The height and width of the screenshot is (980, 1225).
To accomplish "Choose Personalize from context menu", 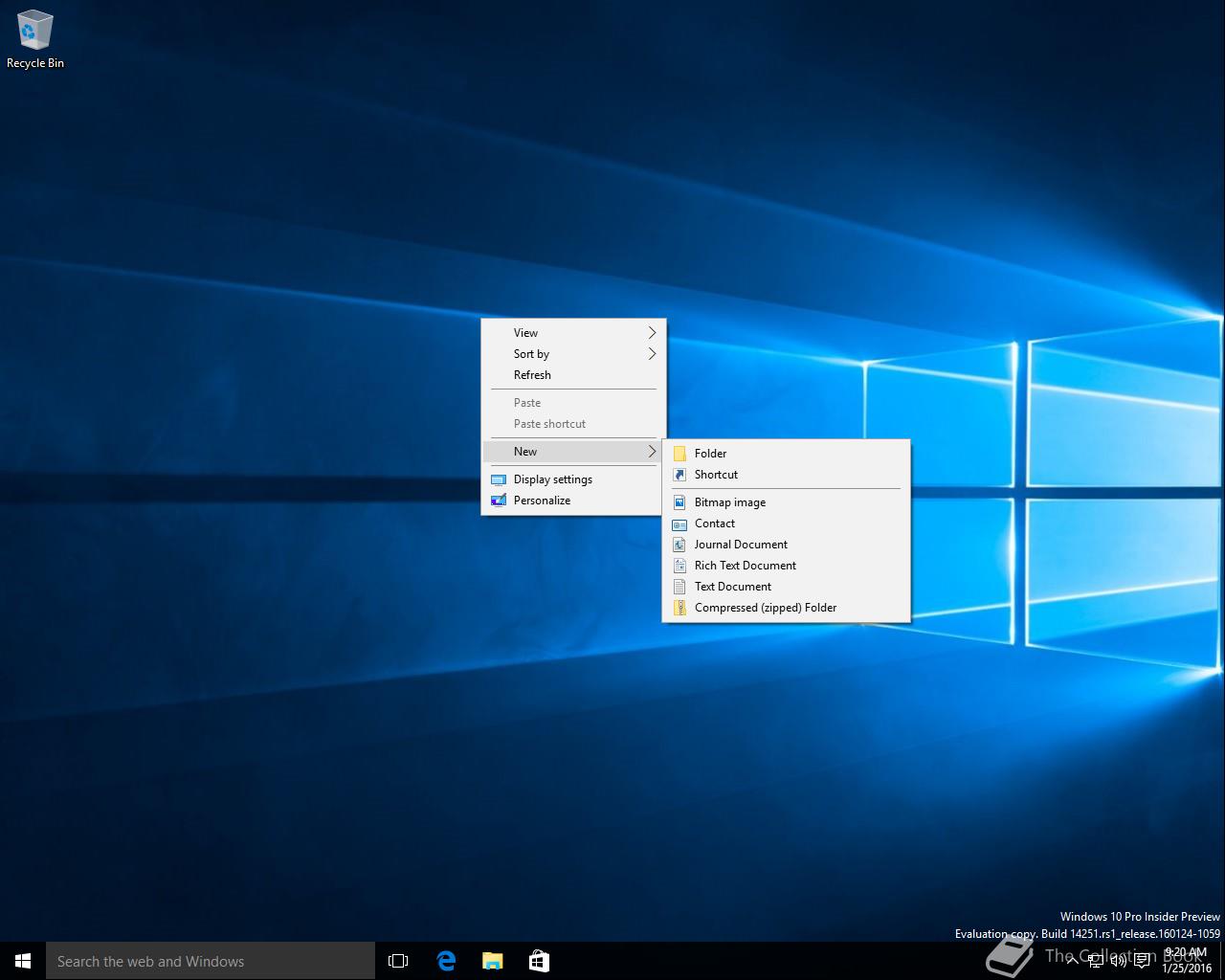I will [x=573, y=501].
